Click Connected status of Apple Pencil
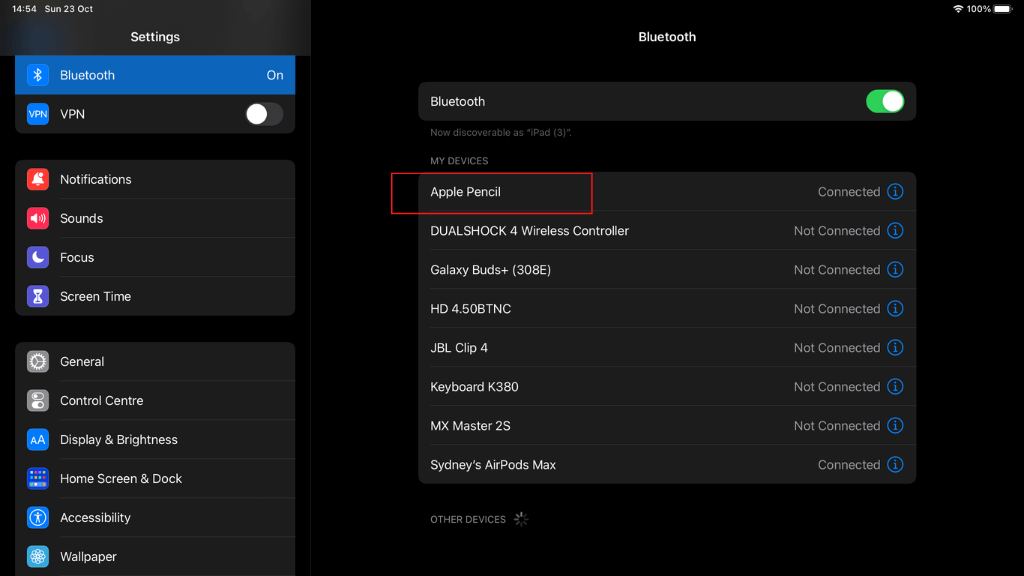Image resolution: width=1024 pixels, height=576 pixels. coord(849,192)
